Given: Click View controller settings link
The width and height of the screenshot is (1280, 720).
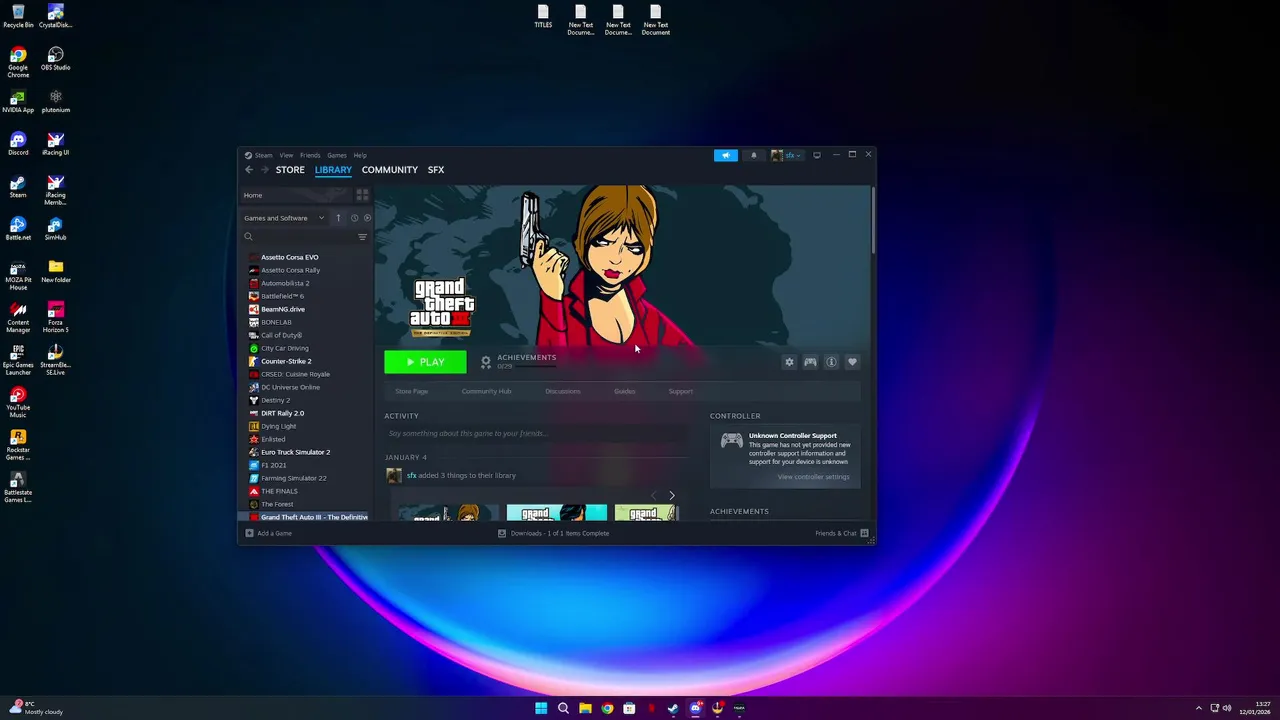Looking at the screenshot, I should tap(813, 477).
